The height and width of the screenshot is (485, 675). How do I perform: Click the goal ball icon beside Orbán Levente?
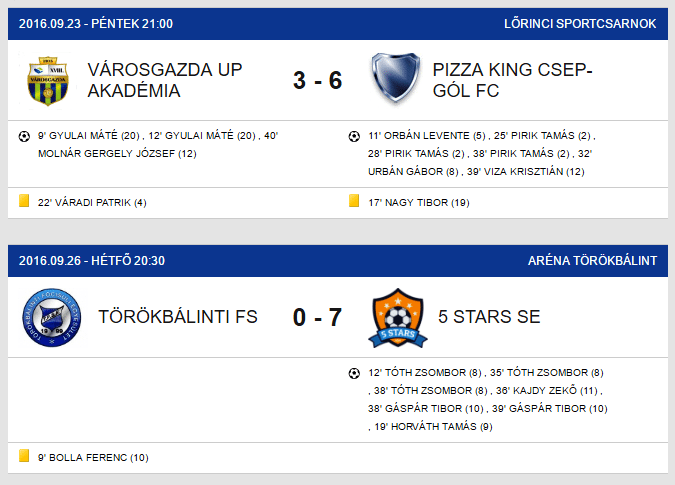pos(354,136)
